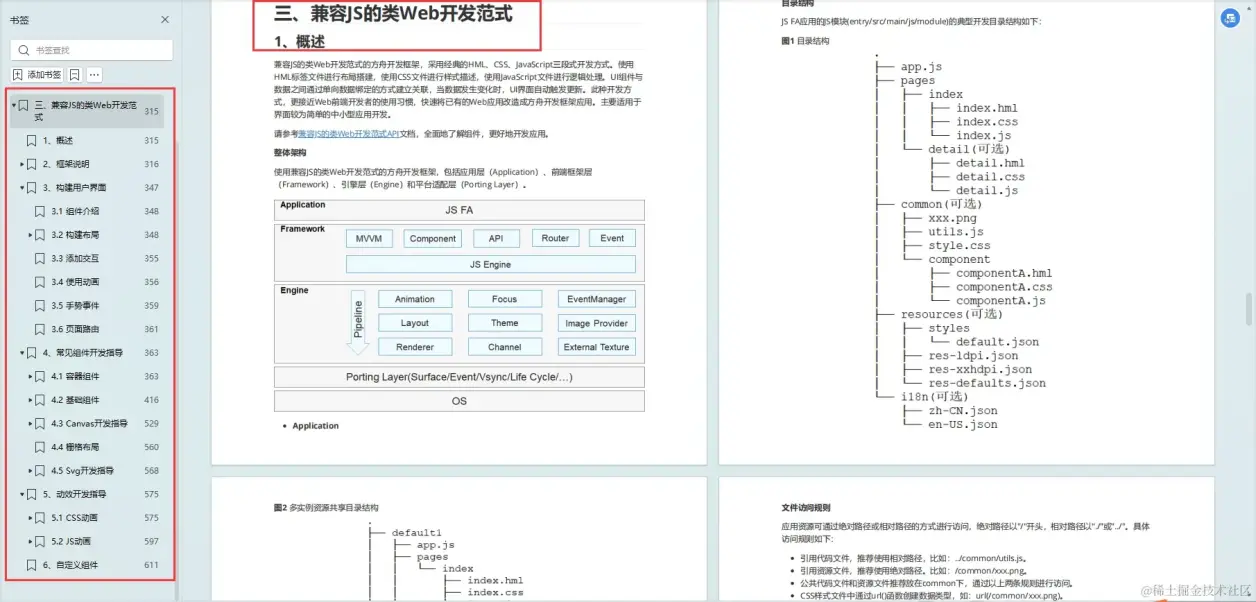Click the blue floating icon at the window corner

(1230, 18)
